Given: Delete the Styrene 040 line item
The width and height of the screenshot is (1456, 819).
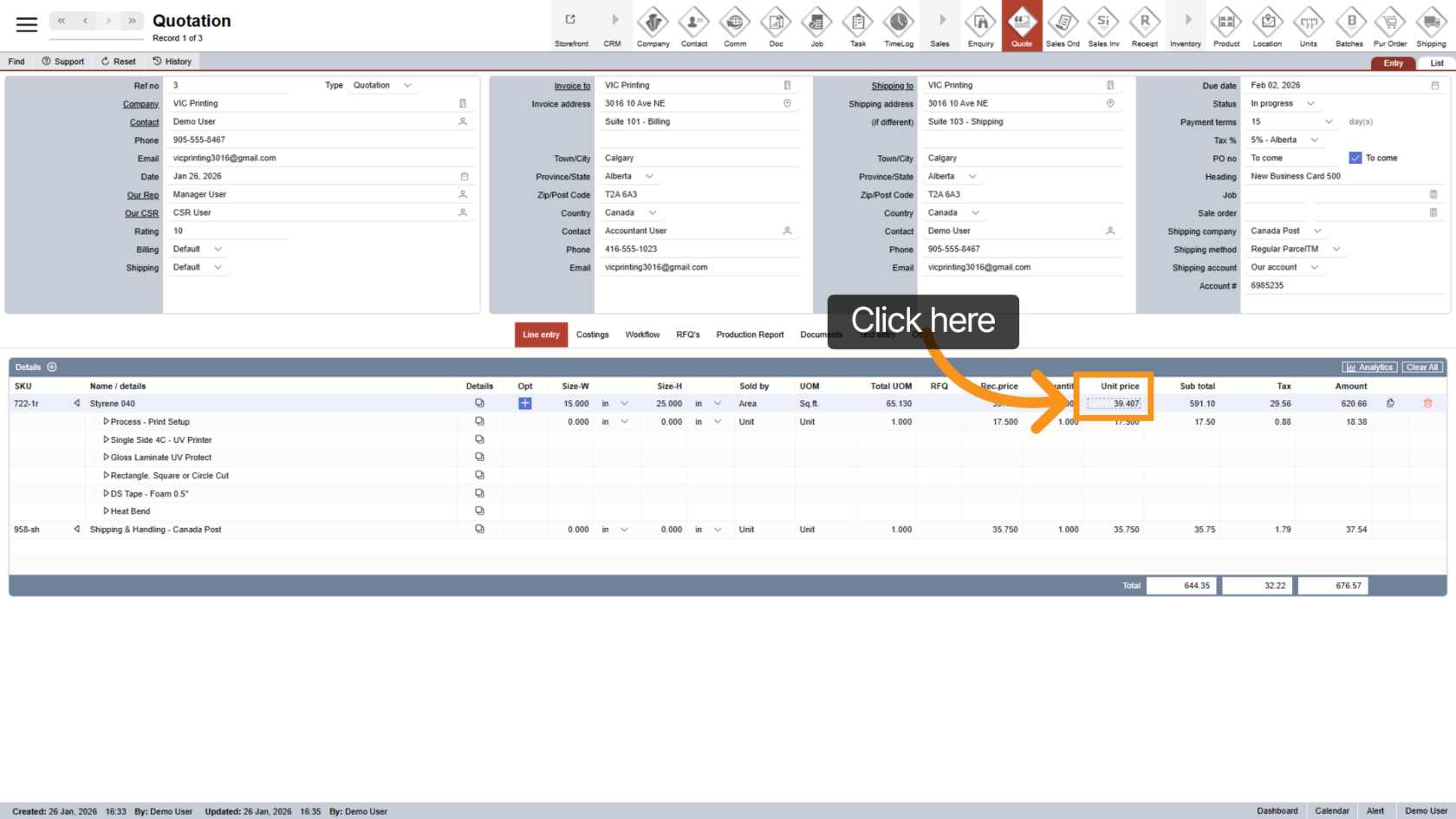Looking at the screenshot, I should pyautogui.click(x=1427, y=403).
